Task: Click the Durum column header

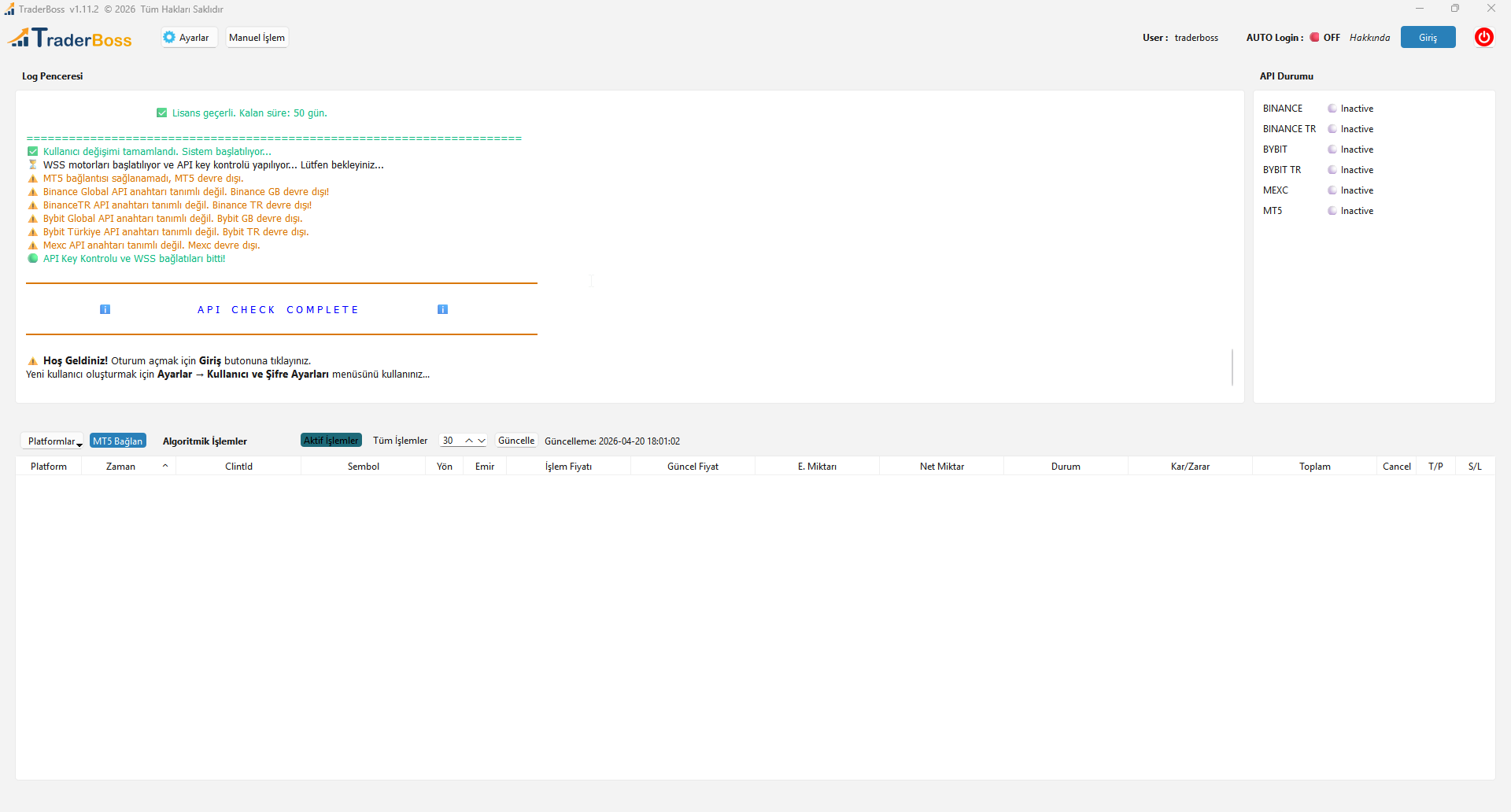Action: pyautogui.click(x=1066, y=467)
